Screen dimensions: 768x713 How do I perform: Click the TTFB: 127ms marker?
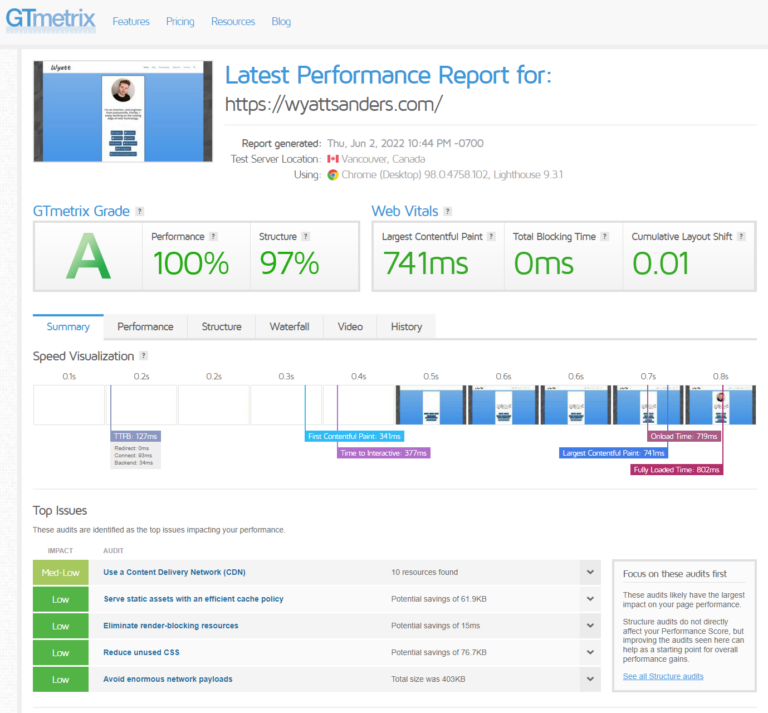pos(136,436)
